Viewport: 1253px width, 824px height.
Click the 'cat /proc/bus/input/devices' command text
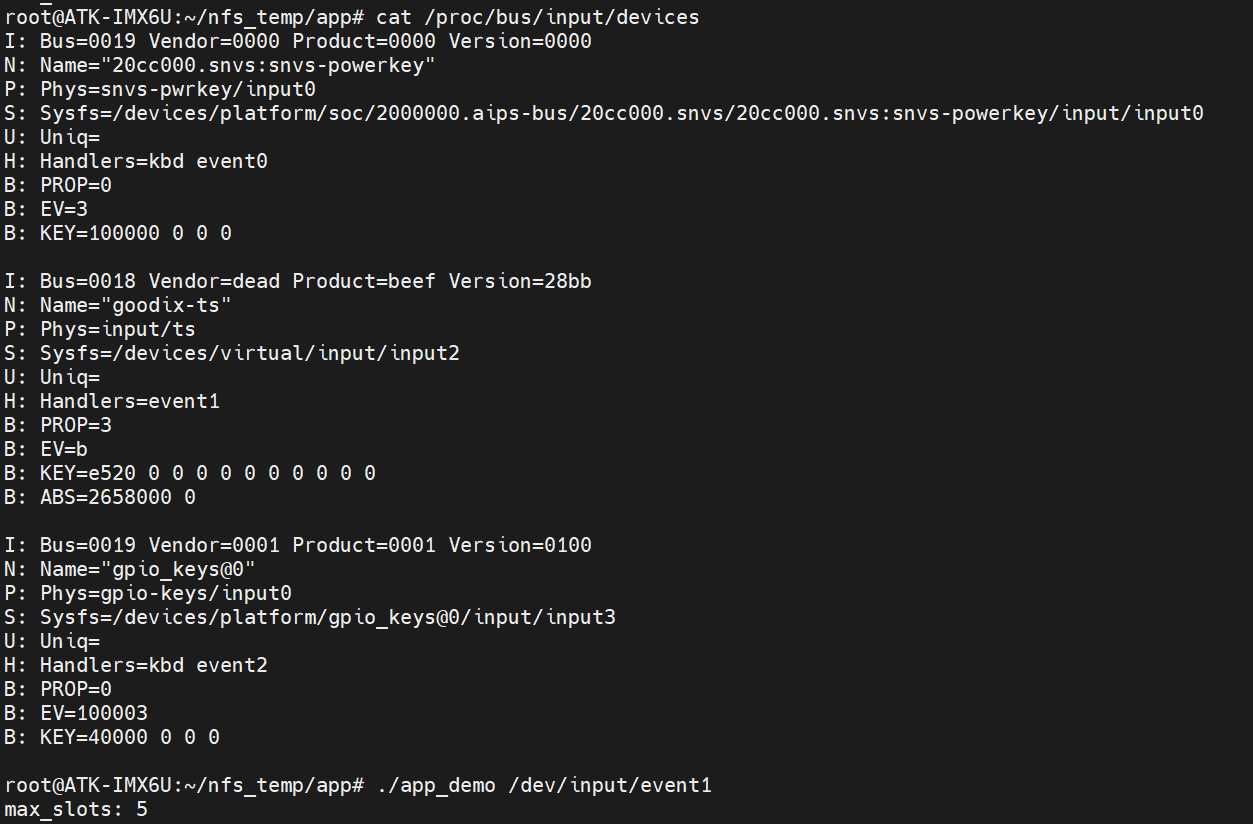pyautogui.click(x=537, y=17)
